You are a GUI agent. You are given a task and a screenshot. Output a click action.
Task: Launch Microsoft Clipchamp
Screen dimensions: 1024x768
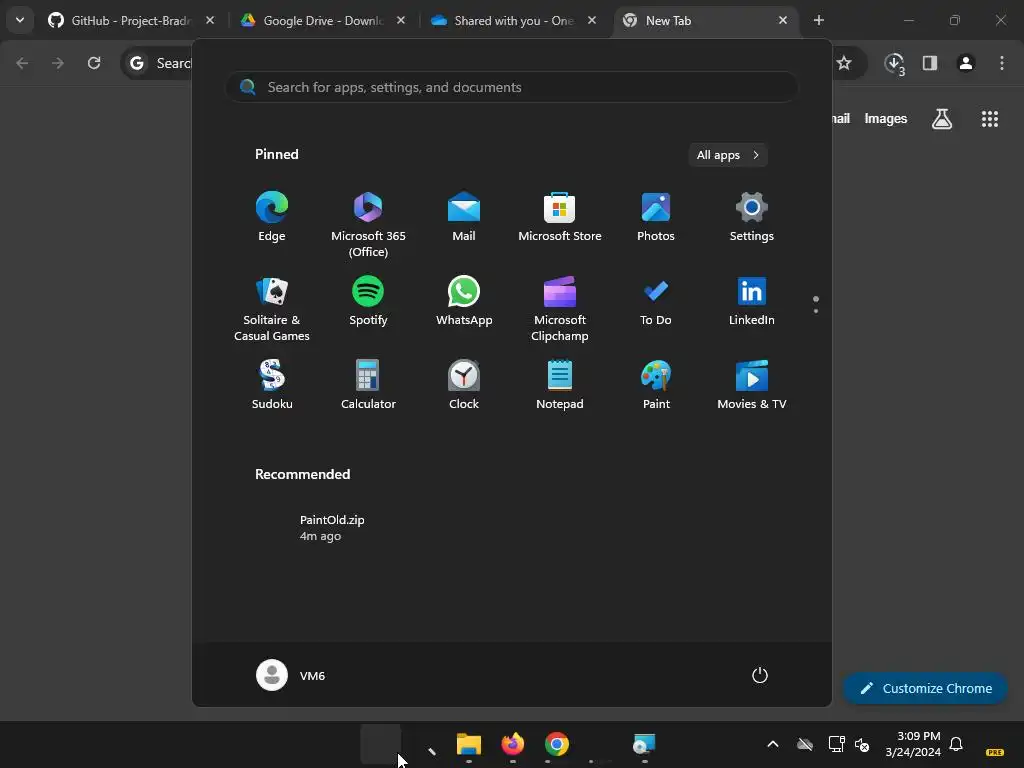click(x=560, y=309)
